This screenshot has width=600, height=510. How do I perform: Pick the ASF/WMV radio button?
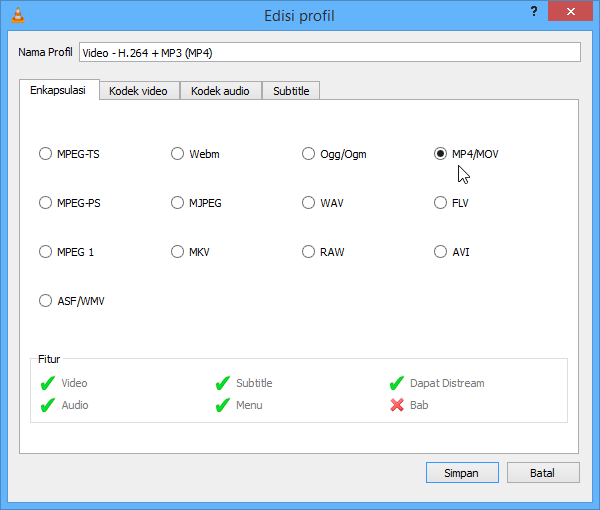(x=45, y=301)
